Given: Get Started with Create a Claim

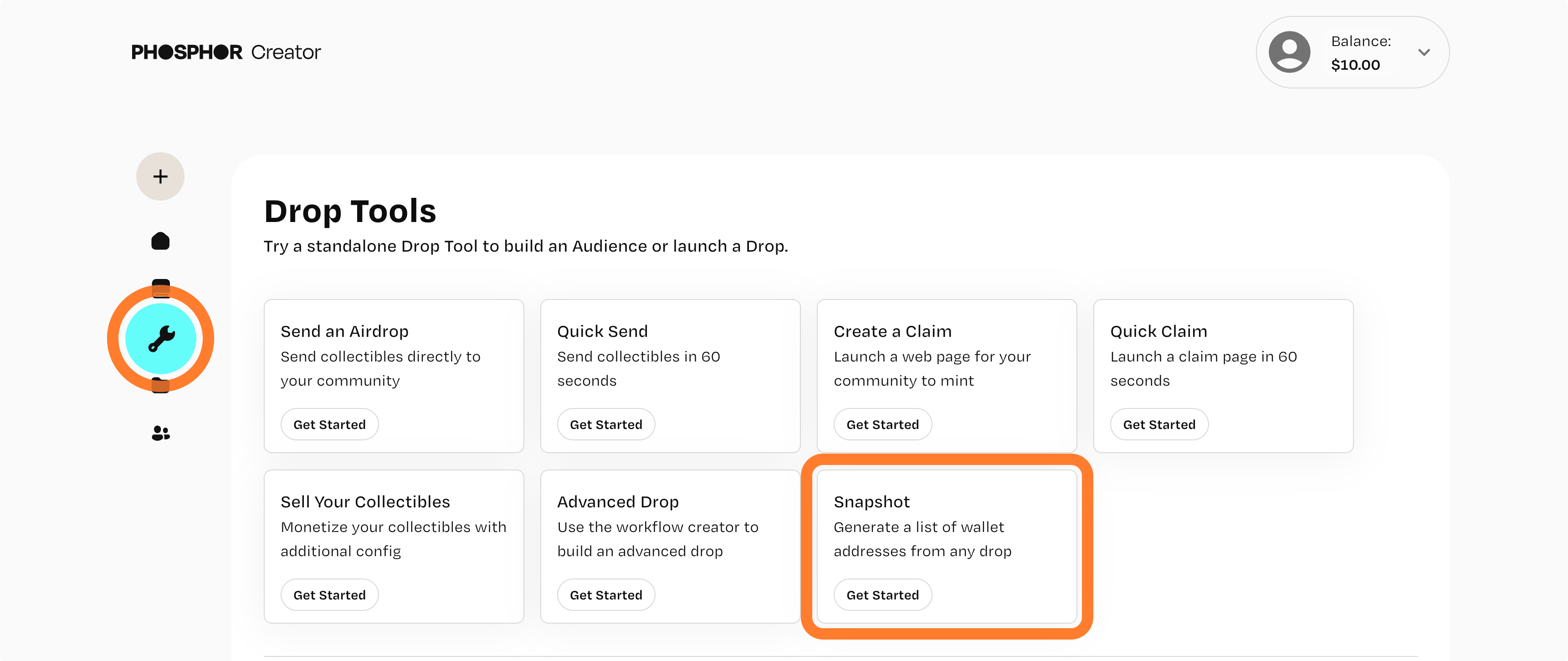Looking at the screenshot, I should (883, 424).
